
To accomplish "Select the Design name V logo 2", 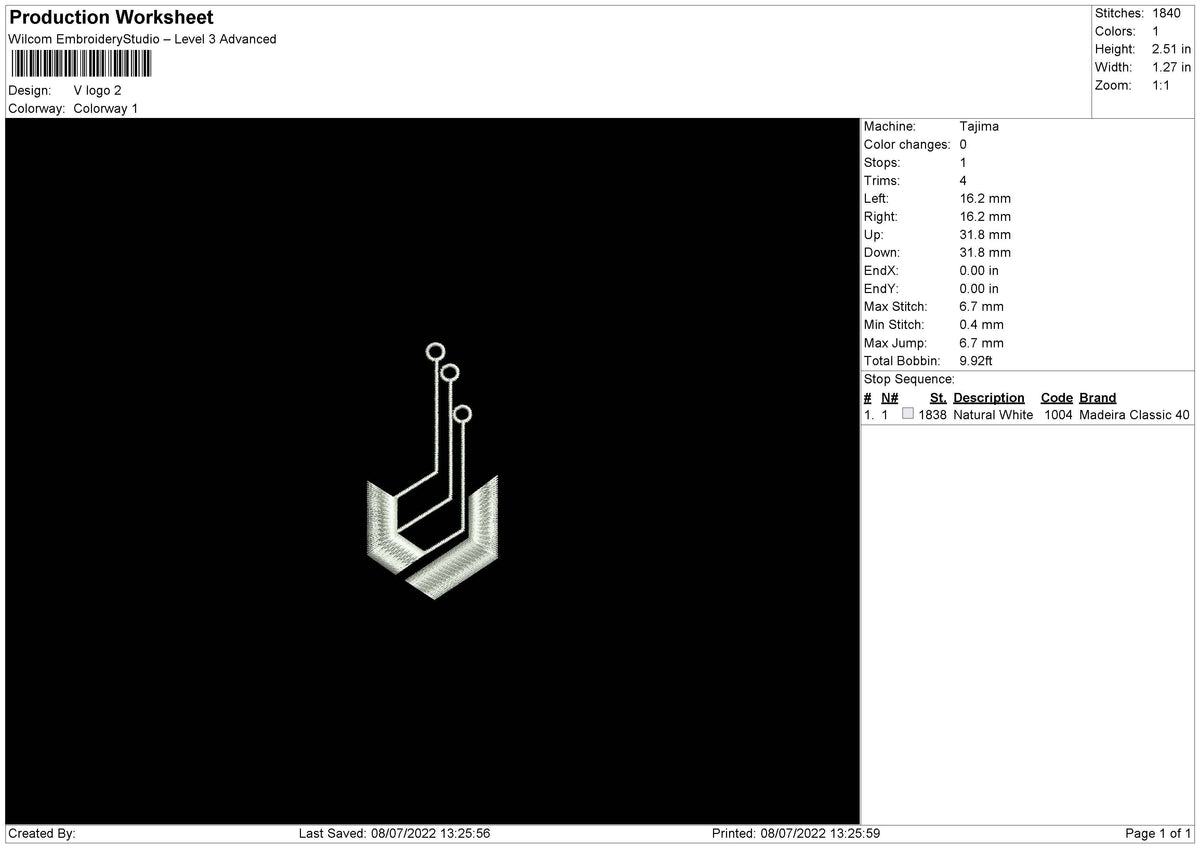I will 97,90.
